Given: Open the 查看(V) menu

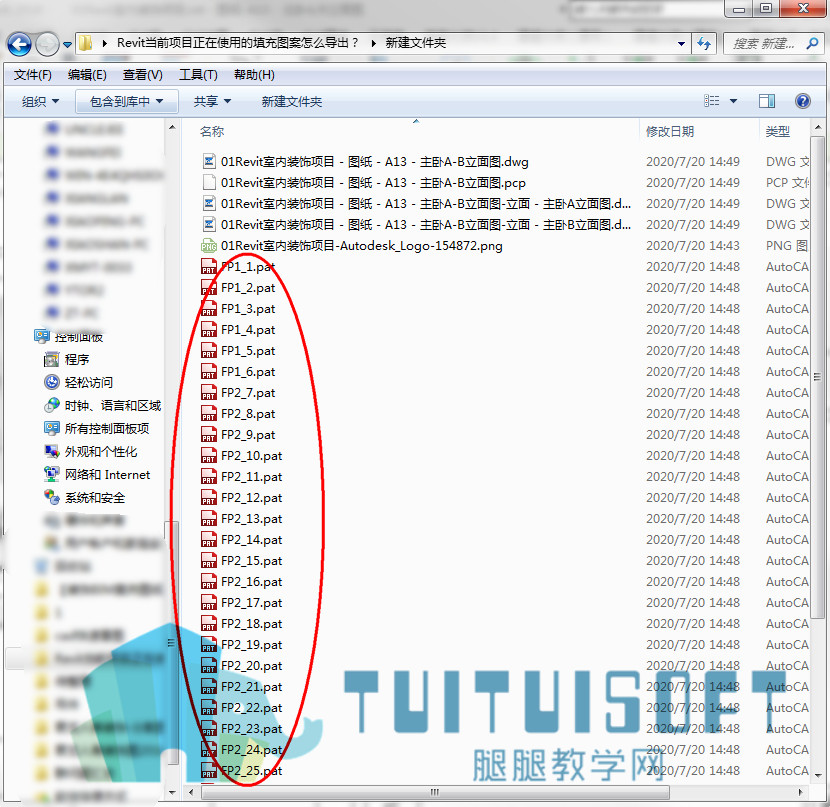Looking at the screenshot, I should 143,75.
